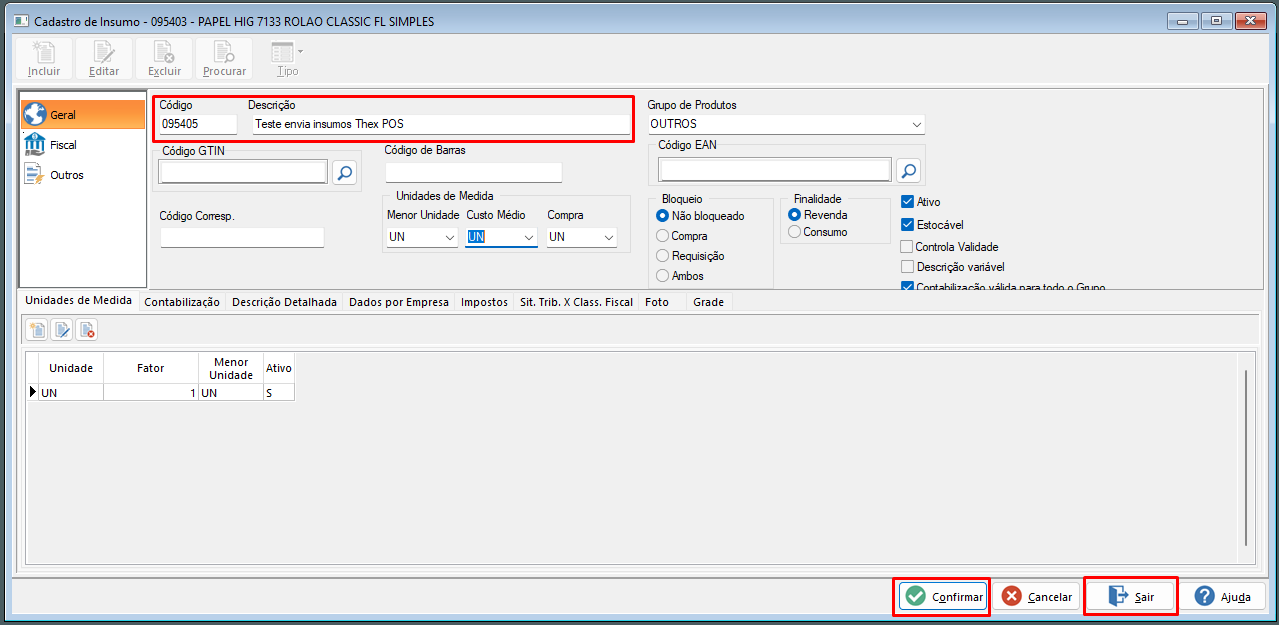The image size is (1279, 625).
Task: Click the Excluir toolbar icon
Action: tap(164, 60)
